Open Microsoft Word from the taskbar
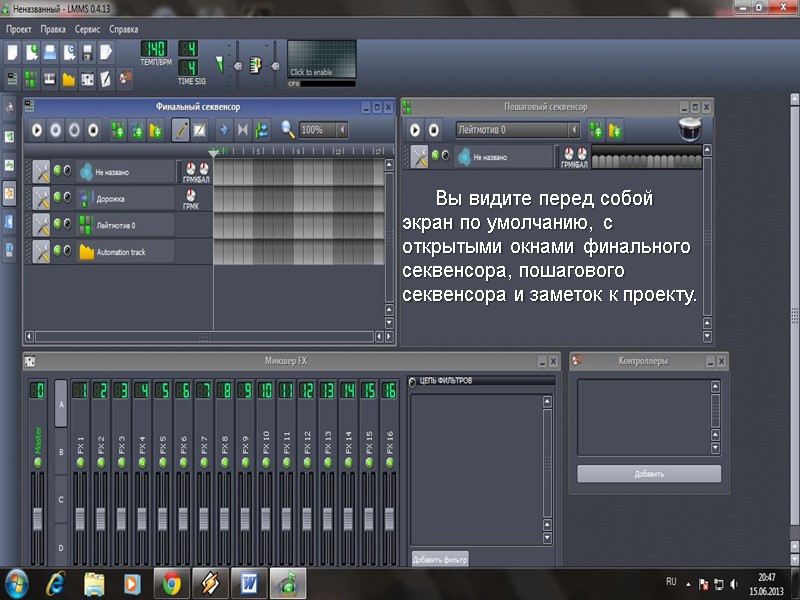800x600 pixels. 249,584
